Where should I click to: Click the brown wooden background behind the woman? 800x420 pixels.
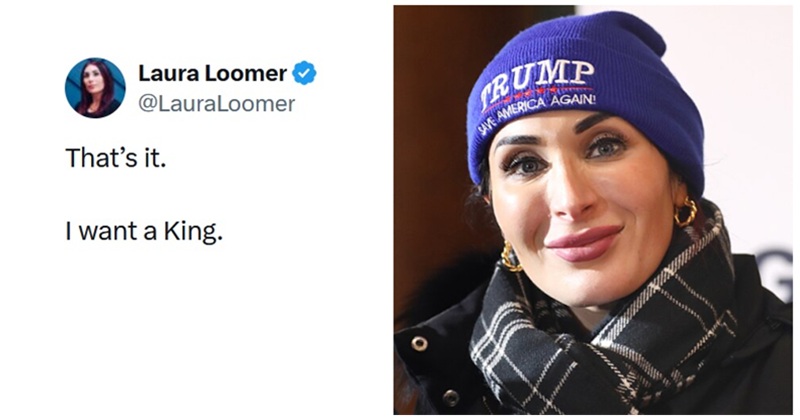430,150
